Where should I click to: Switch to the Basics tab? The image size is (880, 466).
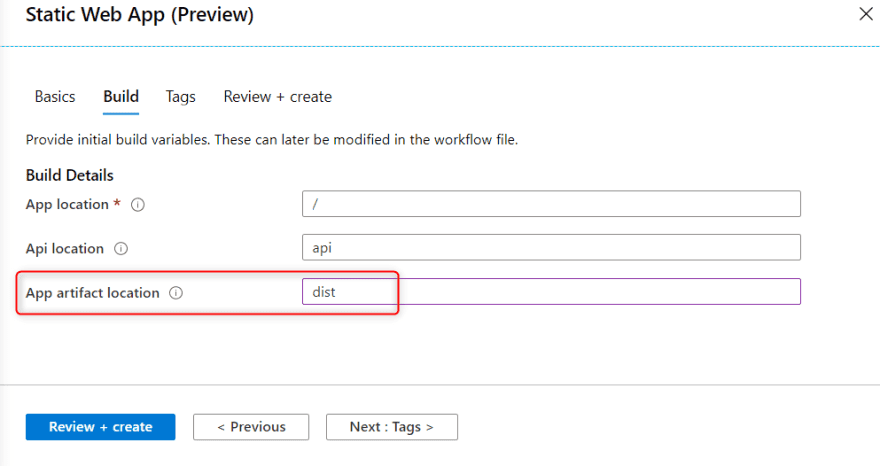point(55,97)
